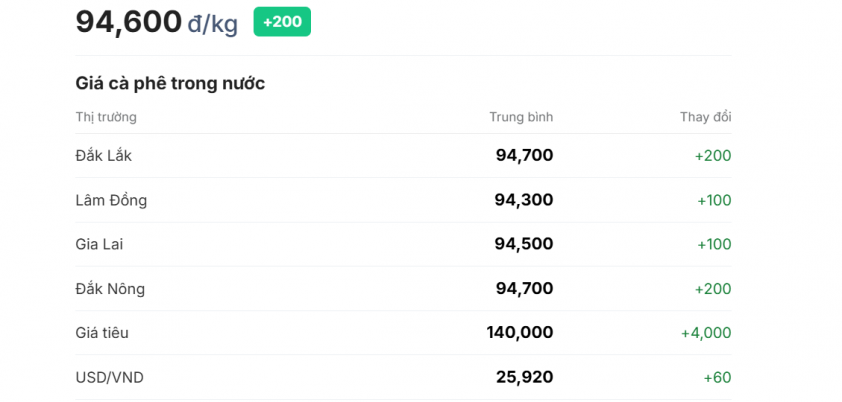This screenshot has width=842, height=402.
Task: Open the Đắk Nông market row
Action: [x=403, y=289]
